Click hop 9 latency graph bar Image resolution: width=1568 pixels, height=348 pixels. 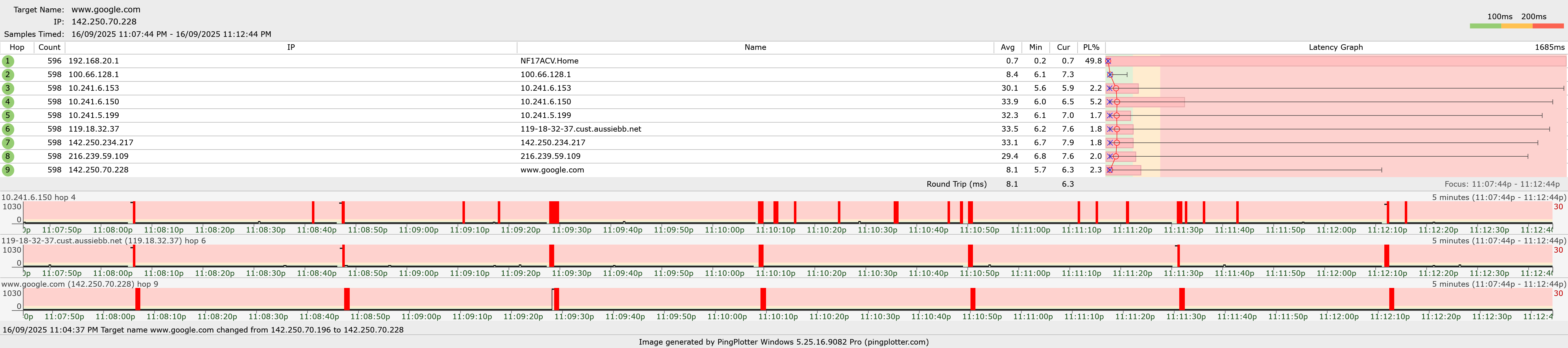tap(1123, 170)
